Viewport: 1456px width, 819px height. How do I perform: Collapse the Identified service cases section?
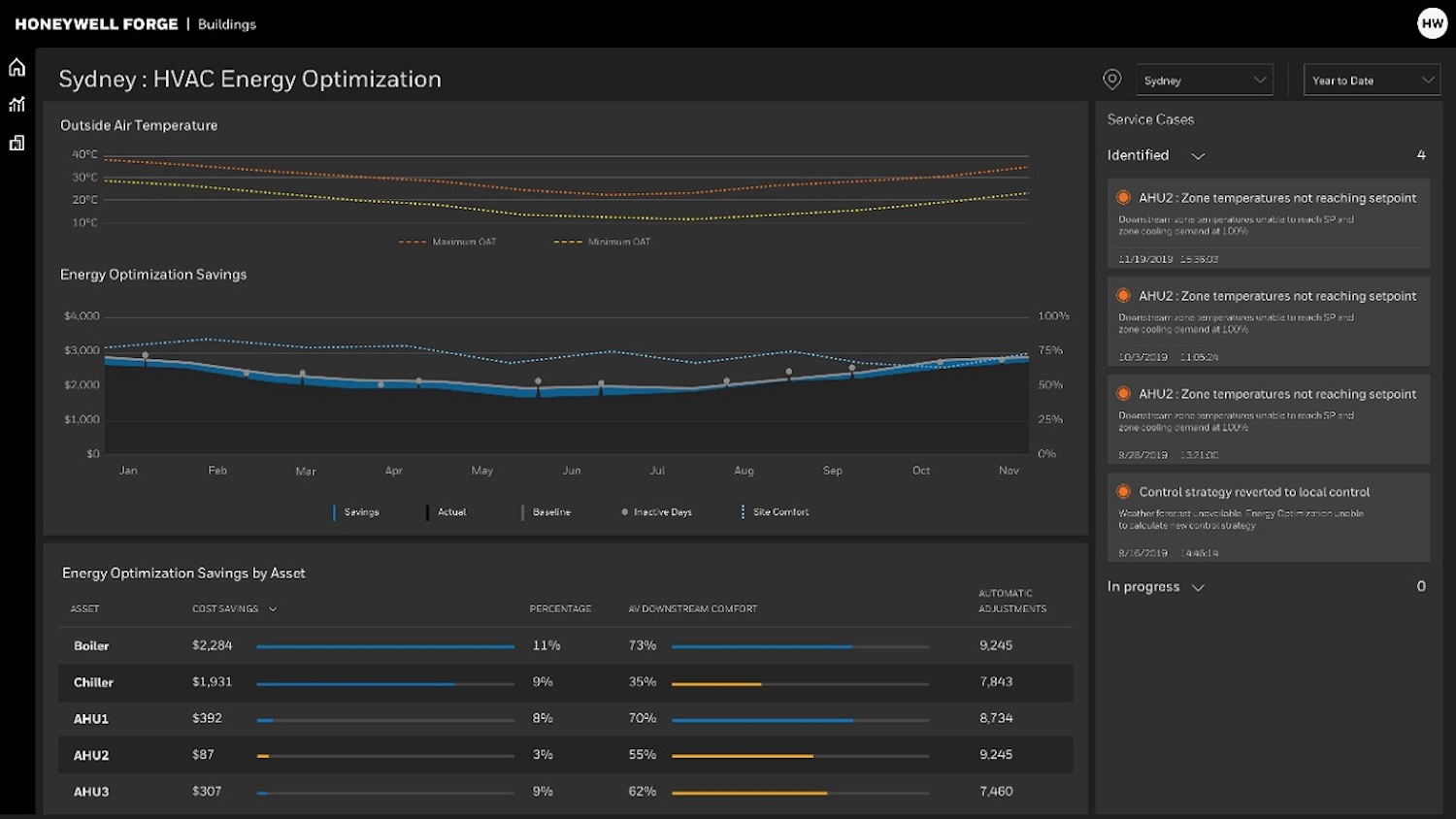click(x=1198, y=156)
